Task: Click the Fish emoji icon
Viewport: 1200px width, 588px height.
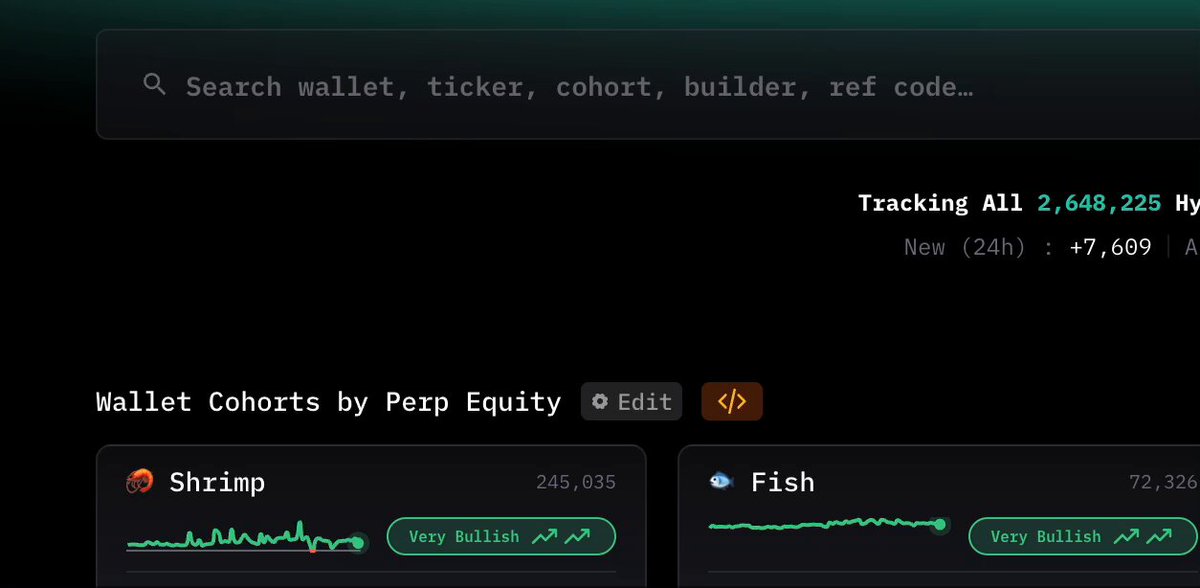Action: click(x=721, y=481)
